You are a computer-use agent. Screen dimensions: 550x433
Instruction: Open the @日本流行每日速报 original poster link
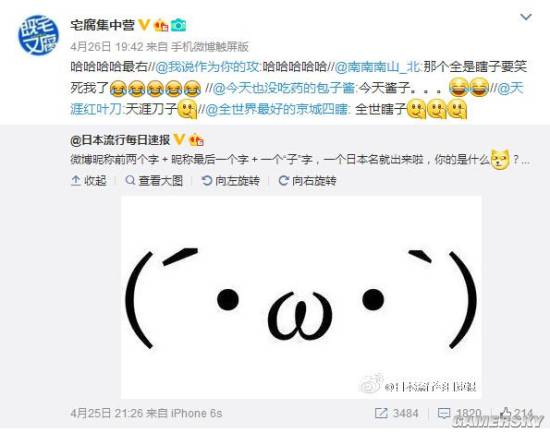coord(120,140)
